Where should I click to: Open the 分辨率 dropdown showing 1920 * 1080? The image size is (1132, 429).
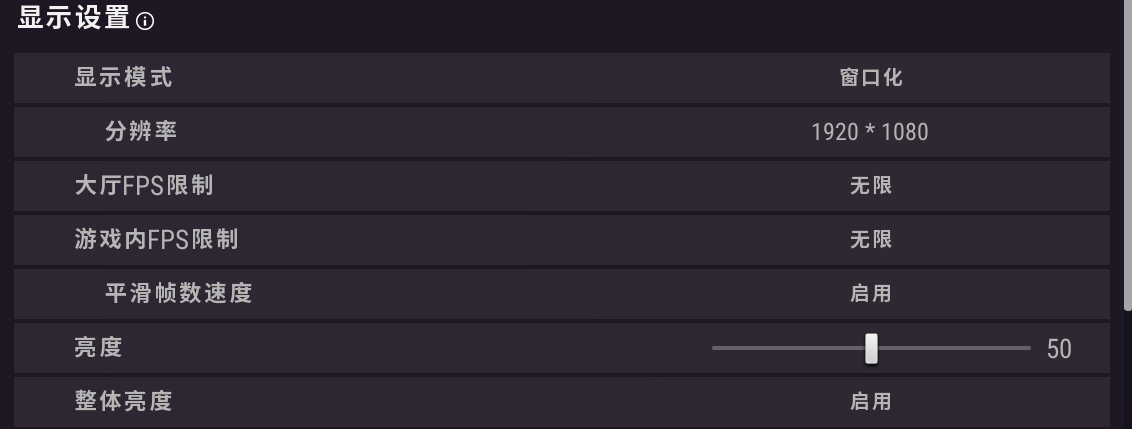[870, 131]
